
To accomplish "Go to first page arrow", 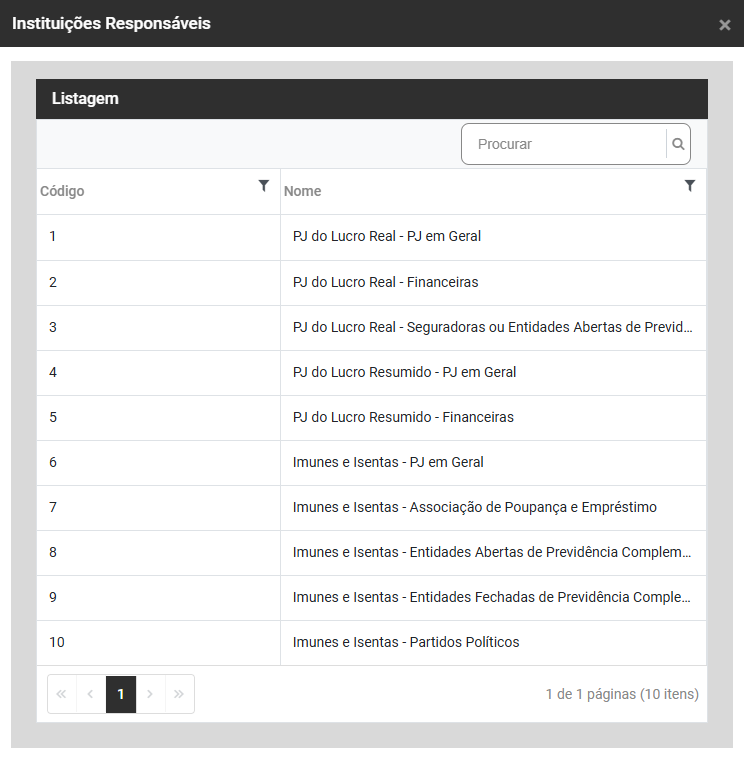I will tap(62, 694).
